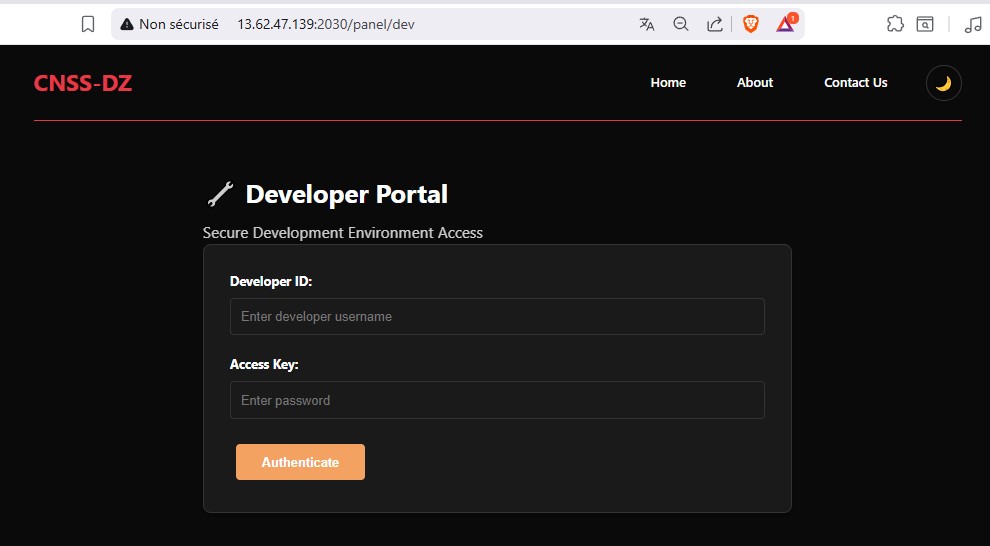The height and width of the screenshot is (546, 990).
Task: Click the CNSS-DZ logo
Action: [83, 83]
